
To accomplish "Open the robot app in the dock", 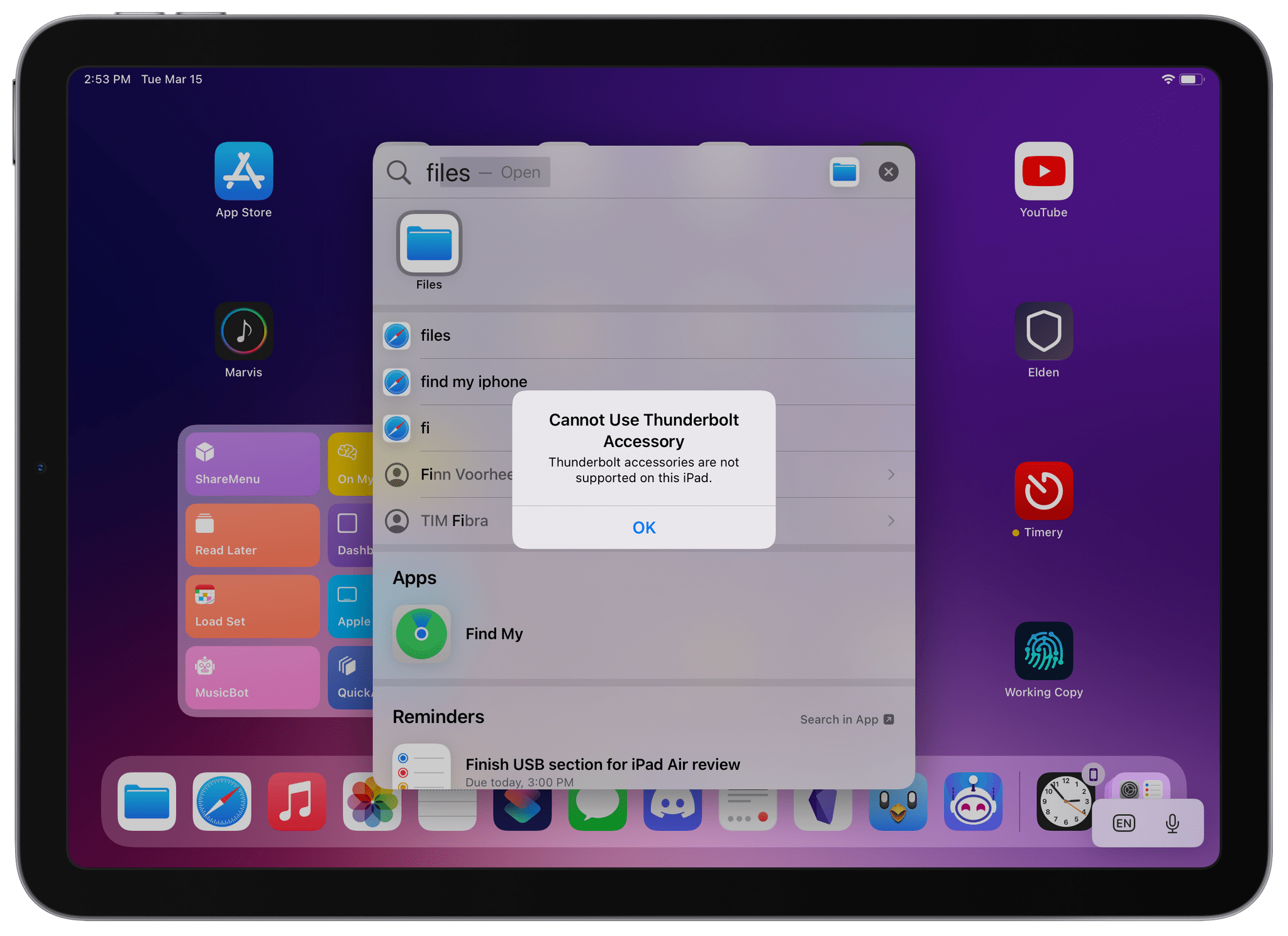I will pyautogui.click(x=973, y=801).
